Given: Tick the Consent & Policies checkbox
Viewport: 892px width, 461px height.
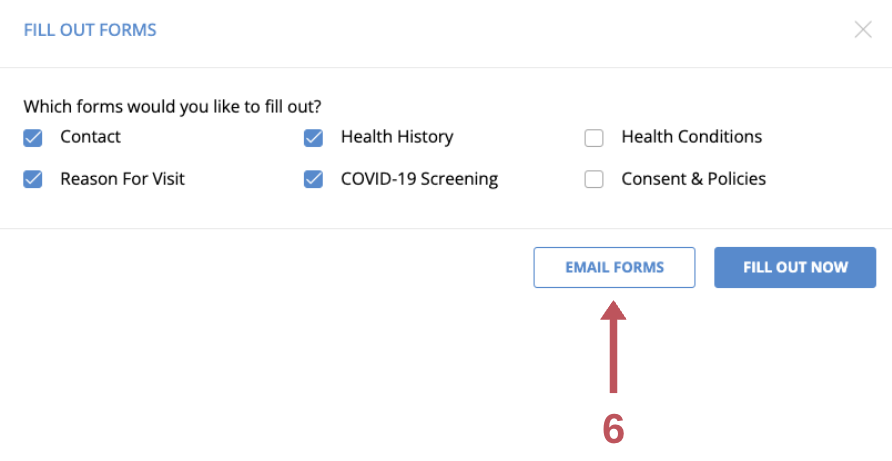Looking at the screenshot, I should (593, 179).
